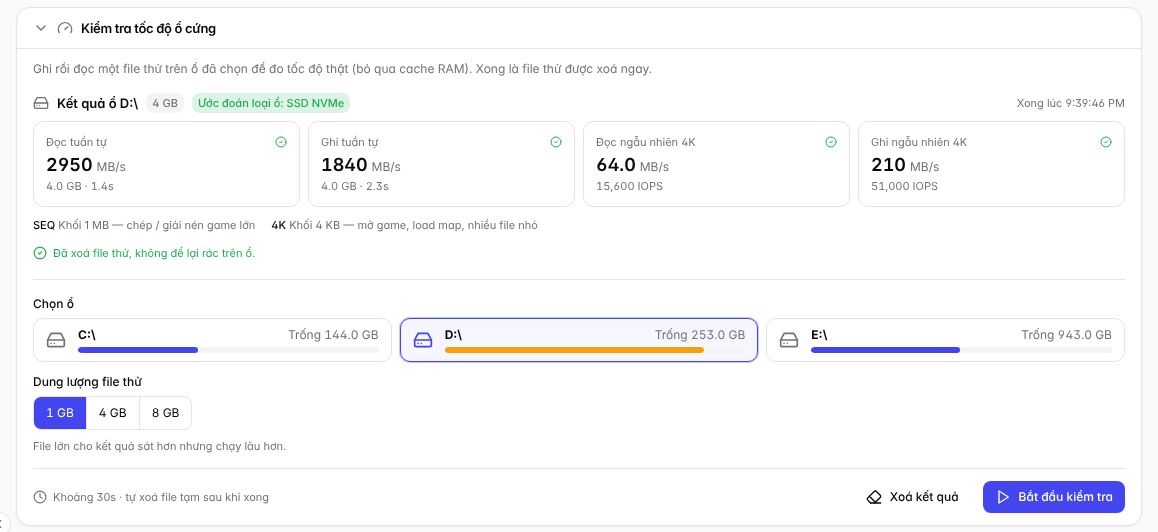Select drive C:\ with 144.0 GB free
Screen dimensions: 1158x532
click(213, 340)
